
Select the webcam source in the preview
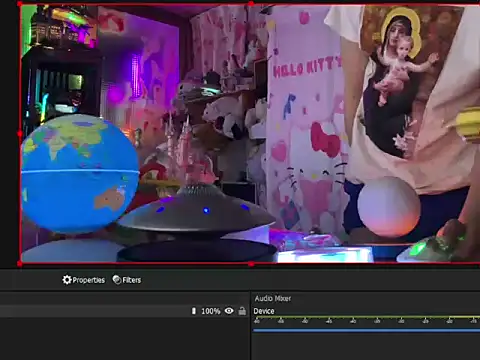click(250, 134)
